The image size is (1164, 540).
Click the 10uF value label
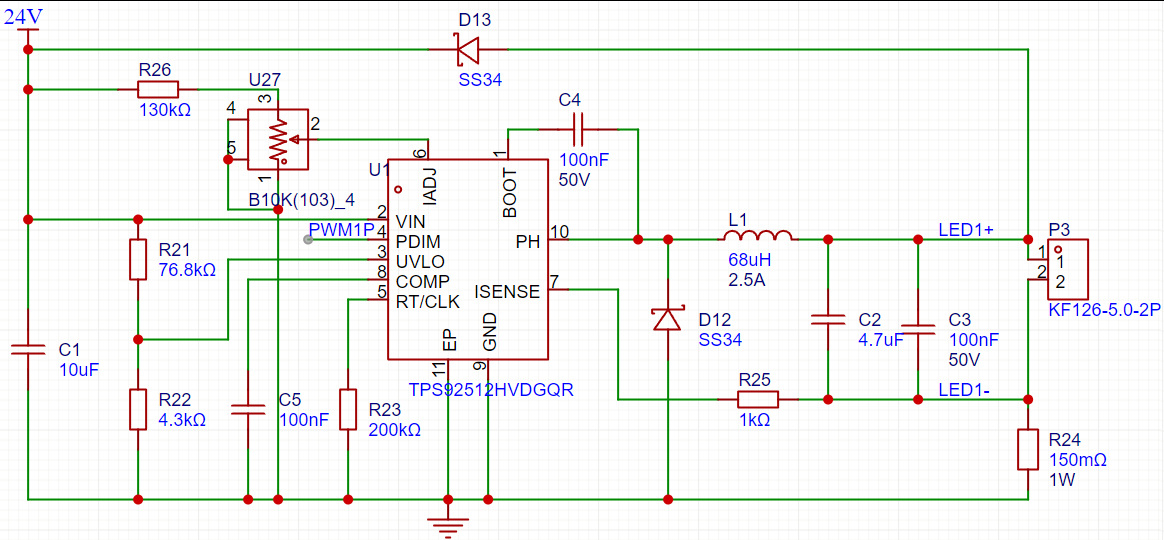pos(79,370)
